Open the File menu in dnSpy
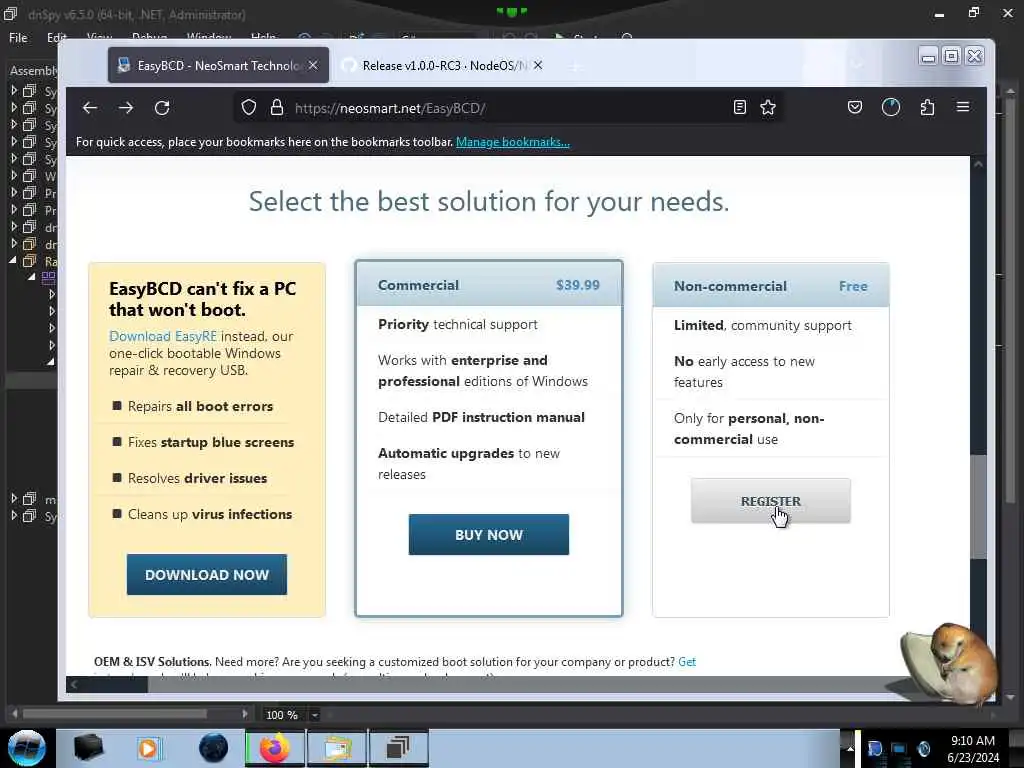Image resolution: width=1024 pixels, height=768 pixels. (18, 38)
